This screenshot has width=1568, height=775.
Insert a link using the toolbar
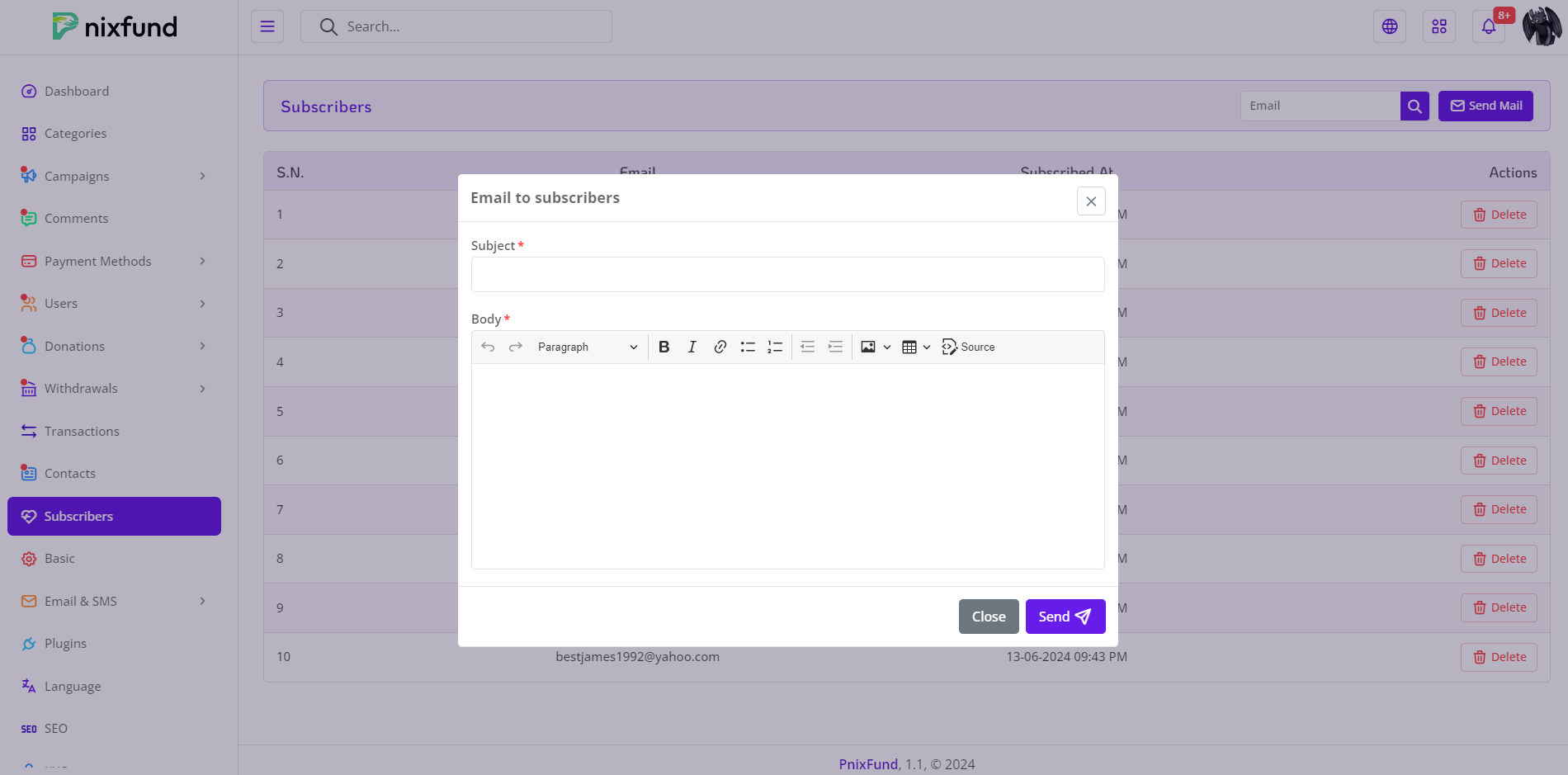click(720, 347)
